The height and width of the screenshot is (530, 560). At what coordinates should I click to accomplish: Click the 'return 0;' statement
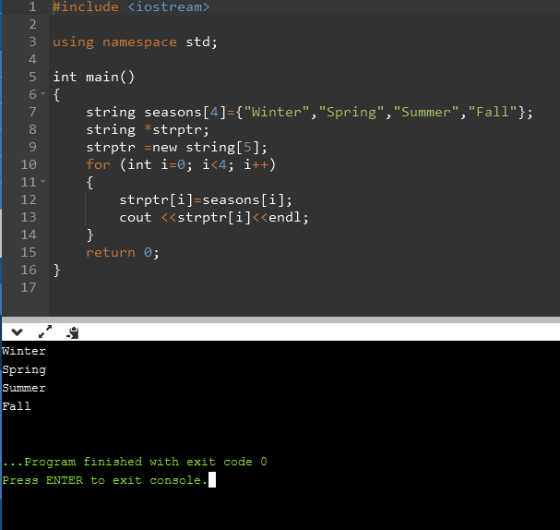click(x=122, y=252)
